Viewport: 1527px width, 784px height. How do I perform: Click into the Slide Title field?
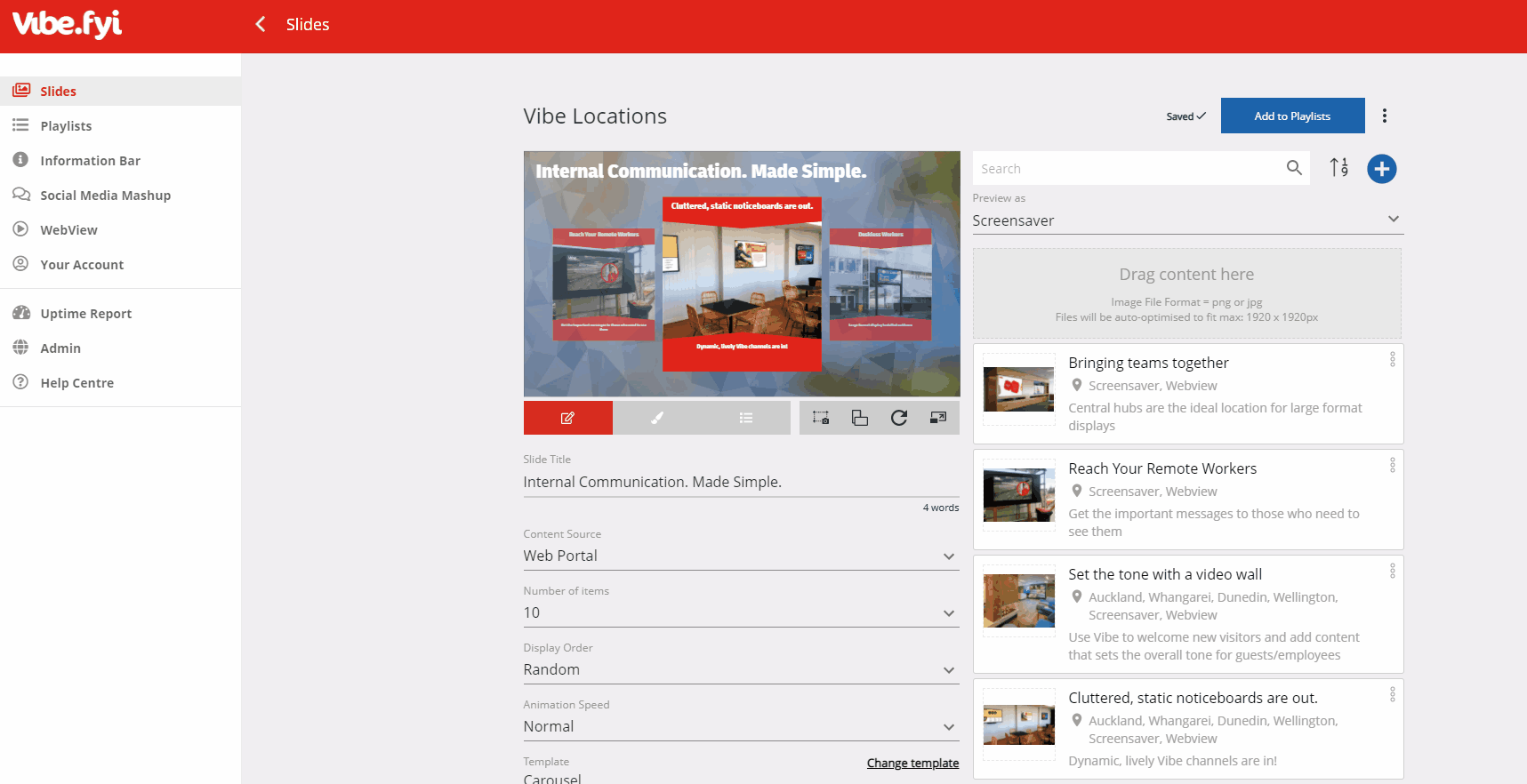[x=741, y=482]
